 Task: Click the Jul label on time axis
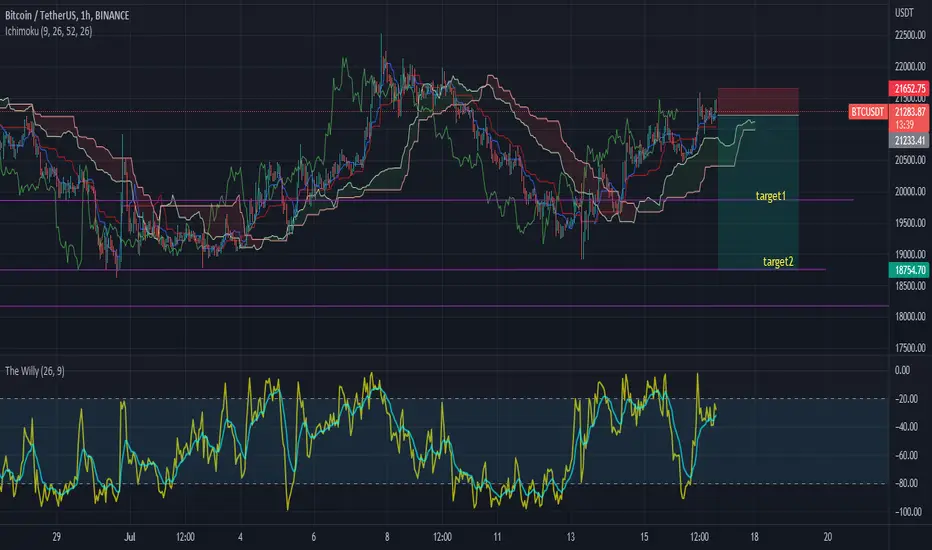[x=130, y=537]
